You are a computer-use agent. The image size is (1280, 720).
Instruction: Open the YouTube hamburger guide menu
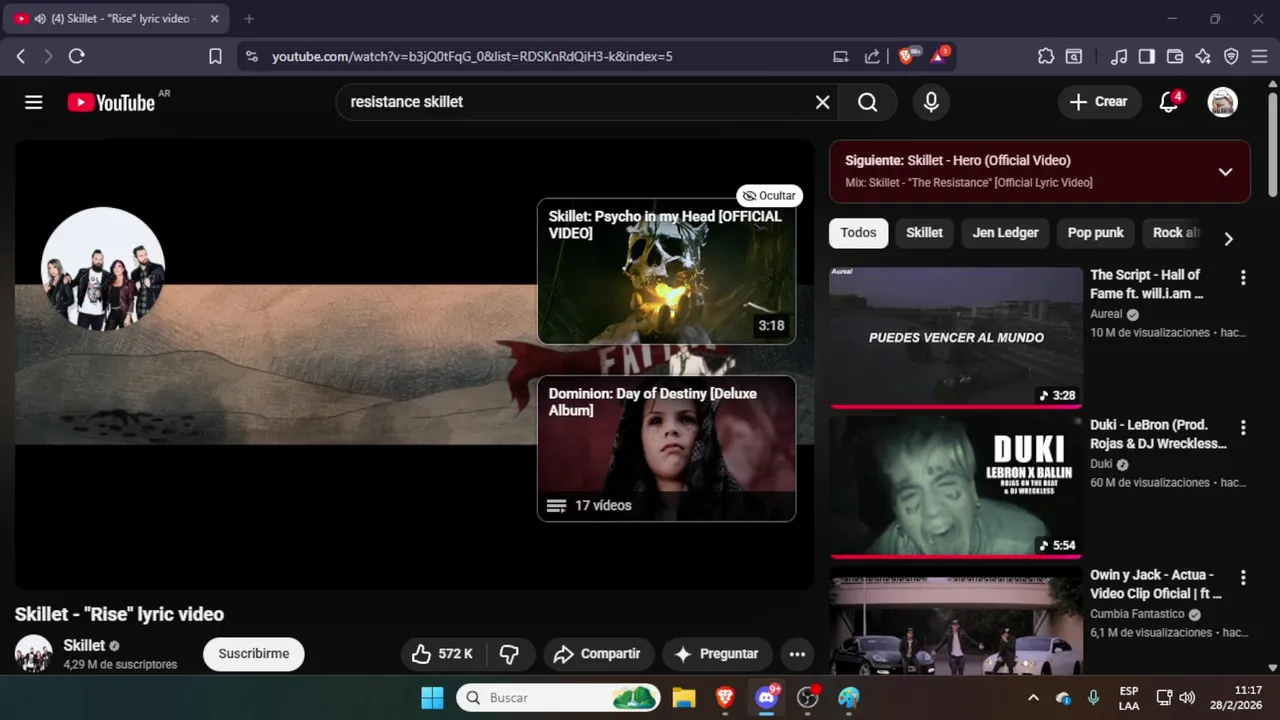click(34, 102)
